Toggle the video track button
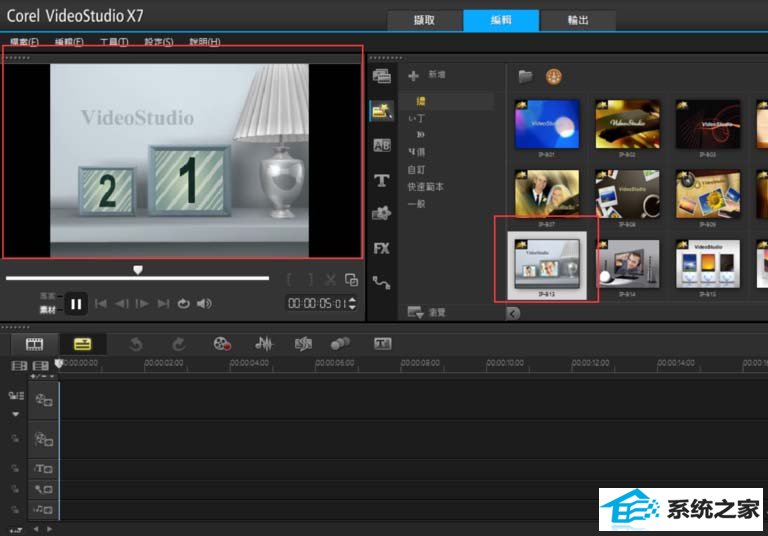This screenshot has height=536, width=768. click(44, 401)
